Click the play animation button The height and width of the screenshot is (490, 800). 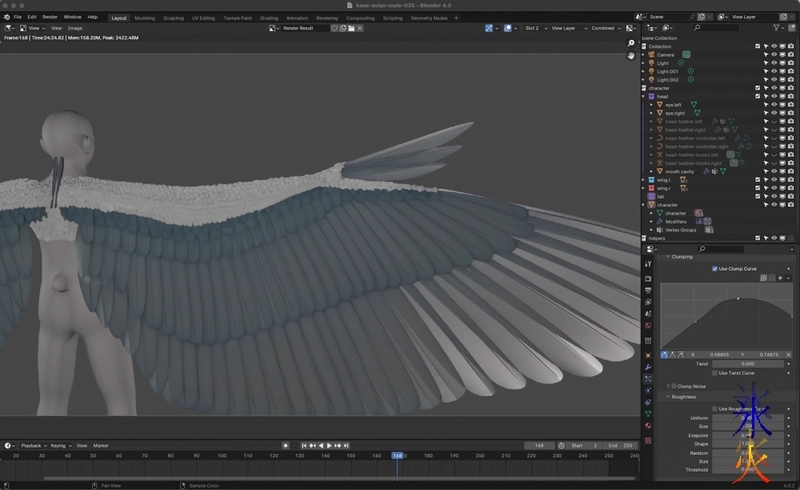(329, 445)
